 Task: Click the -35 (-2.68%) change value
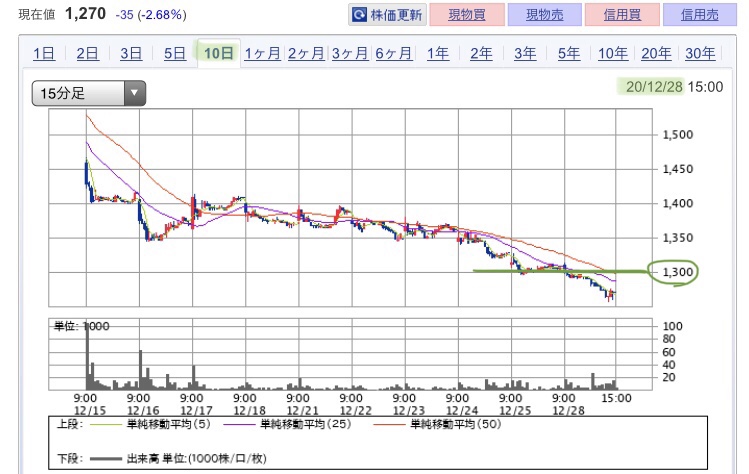point(151,15)
